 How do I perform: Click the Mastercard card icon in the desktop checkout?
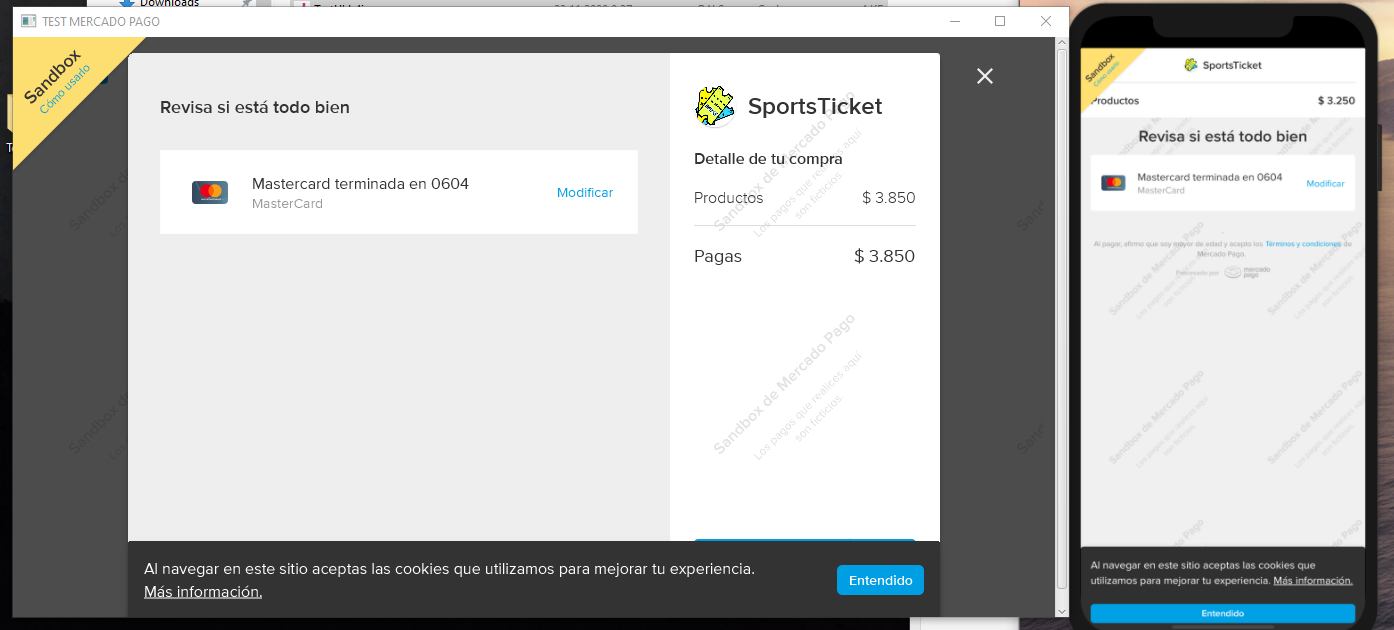point(210,192)
